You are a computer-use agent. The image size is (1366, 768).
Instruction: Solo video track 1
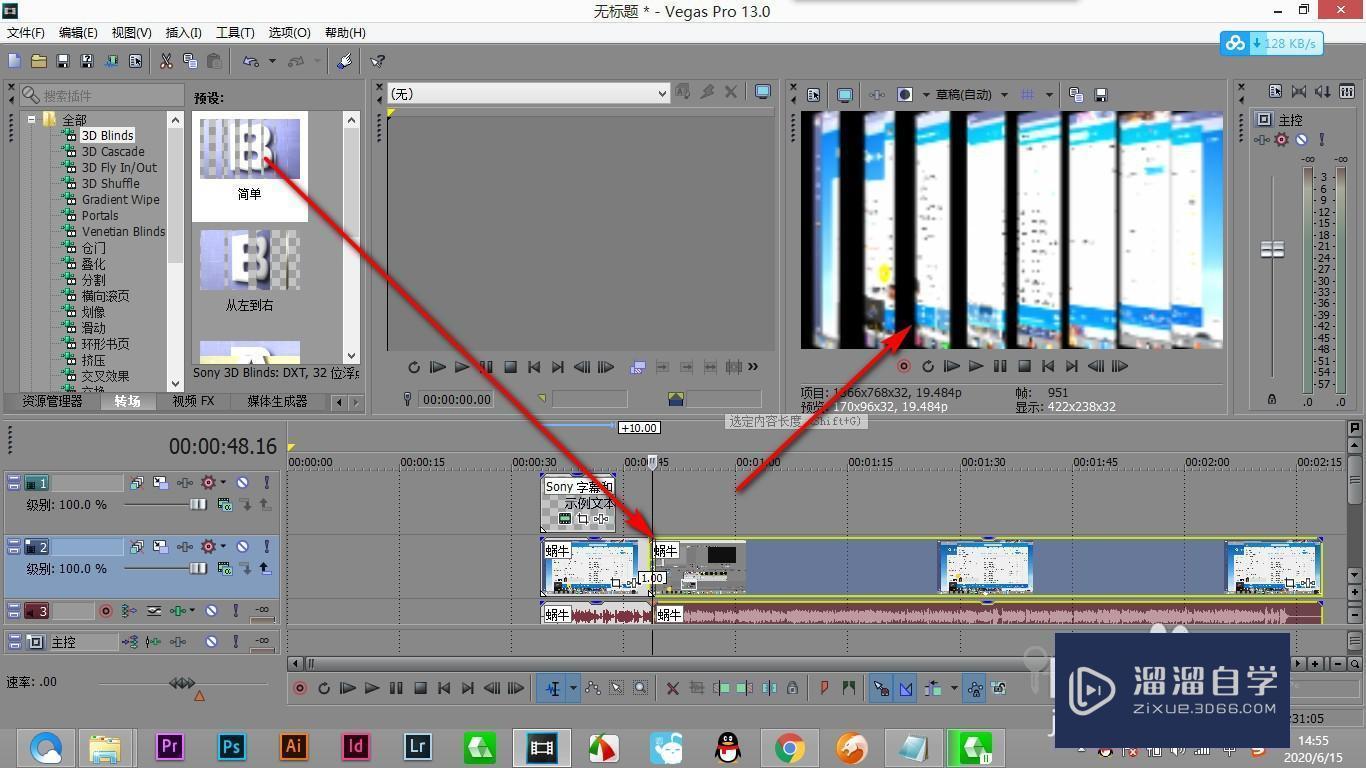[x=266, y=483]
